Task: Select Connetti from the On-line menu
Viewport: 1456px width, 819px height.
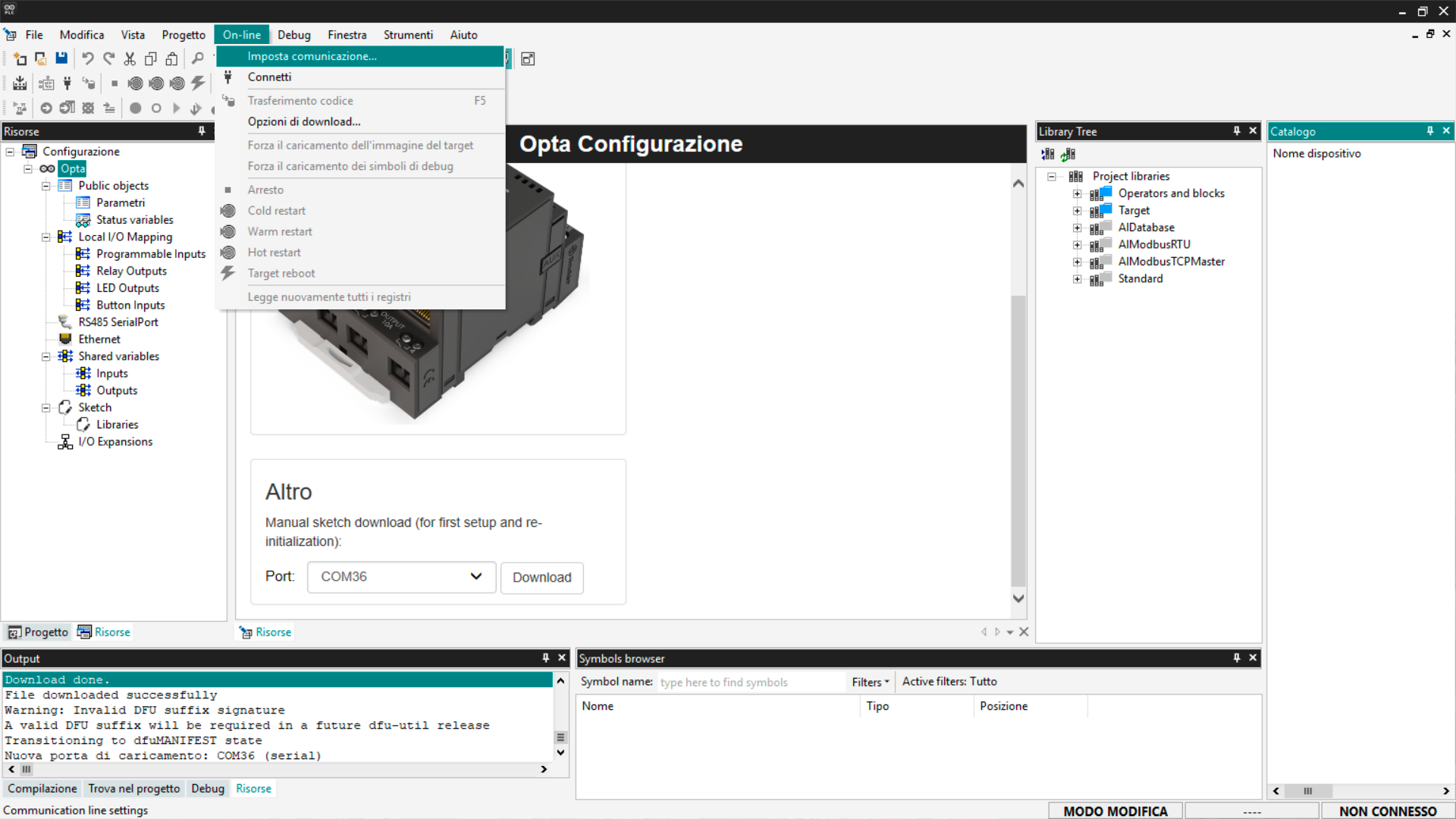Action: pyautogui.click(x=269, y=77)
